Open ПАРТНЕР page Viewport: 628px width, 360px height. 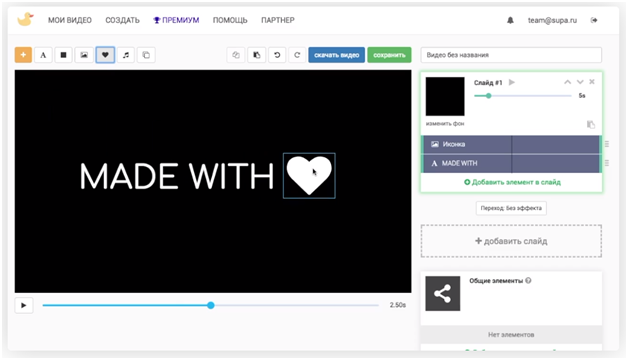(x=278, y=20)
